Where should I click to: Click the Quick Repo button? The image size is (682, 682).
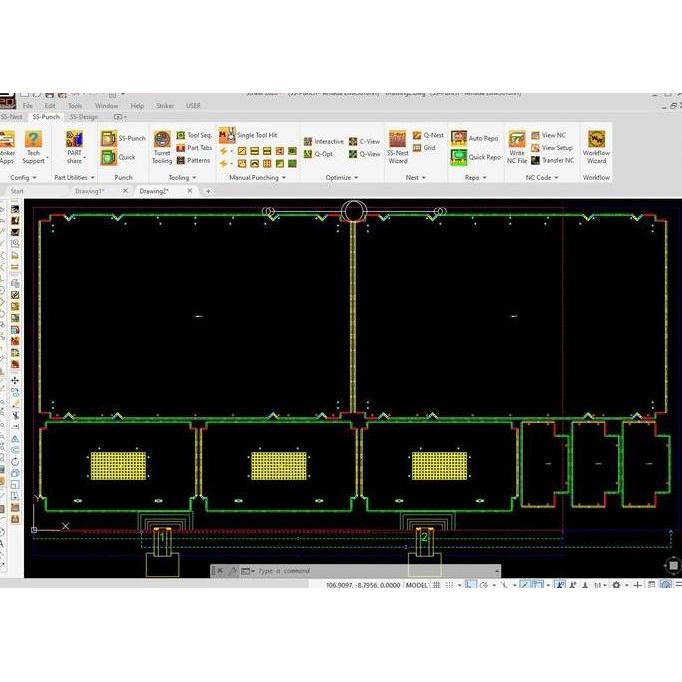(476, 157)
